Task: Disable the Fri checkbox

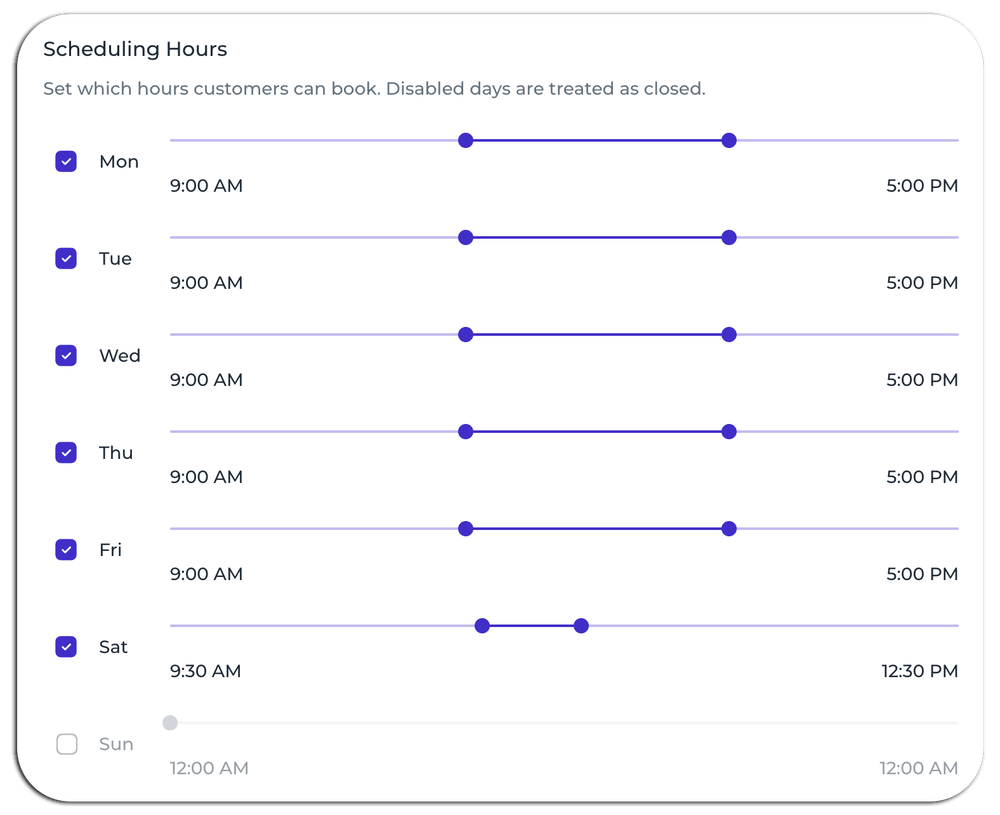Action: 66,550
